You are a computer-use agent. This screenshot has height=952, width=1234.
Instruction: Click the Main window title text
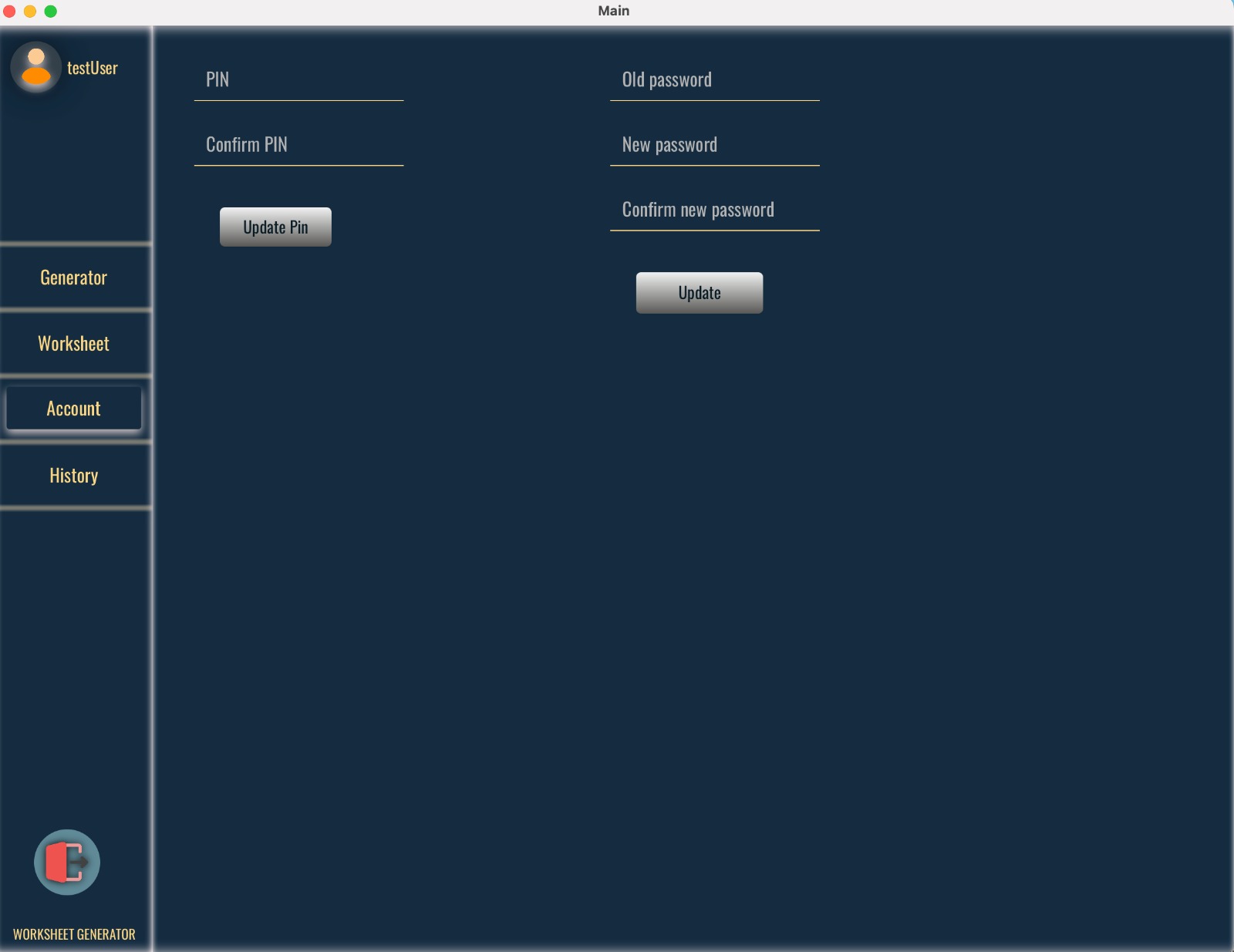click(614, 11)
